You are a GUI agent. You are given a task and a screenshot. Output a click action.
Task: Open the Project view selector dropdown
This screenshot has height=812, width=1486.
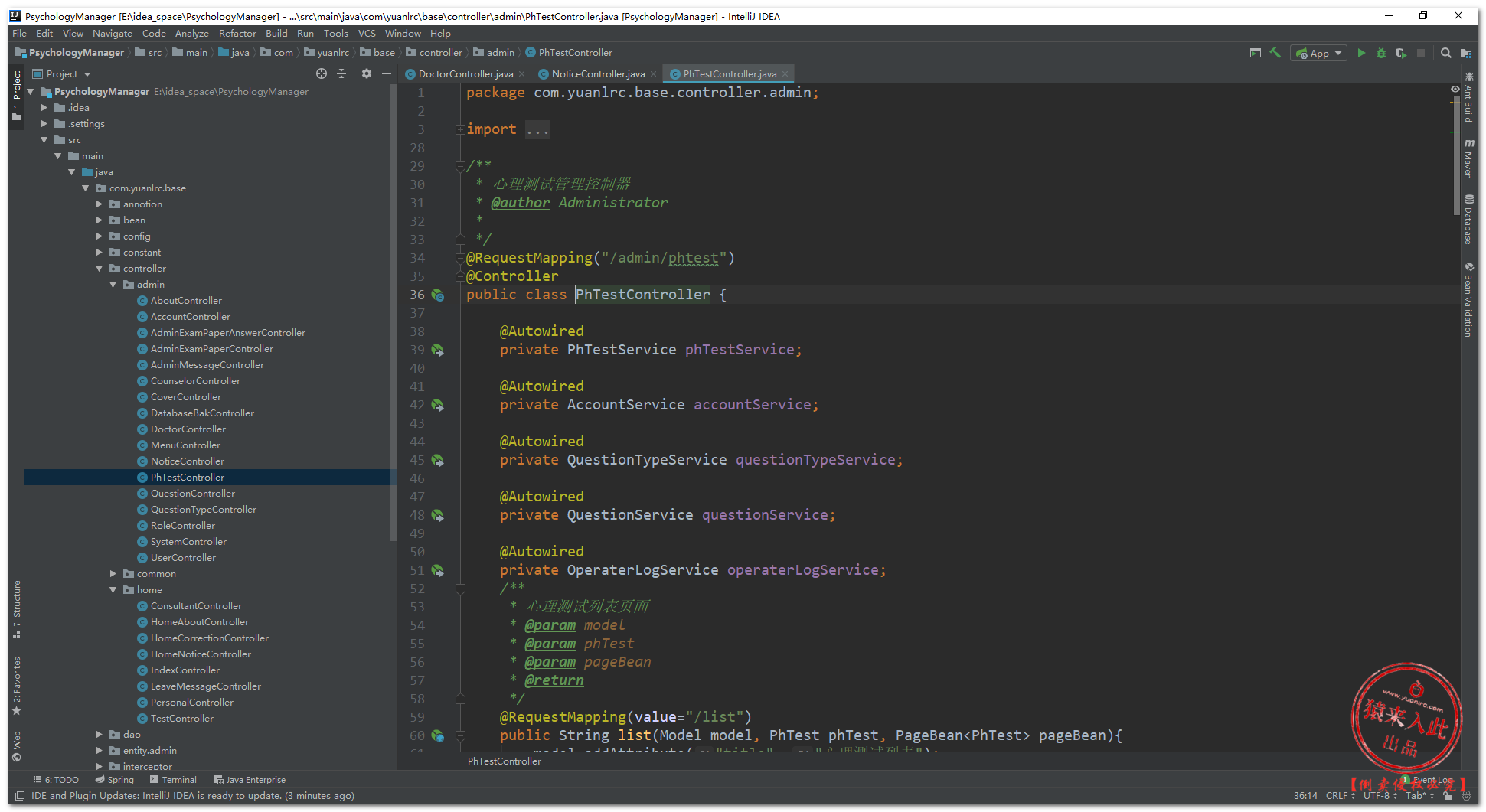(62, 73)
